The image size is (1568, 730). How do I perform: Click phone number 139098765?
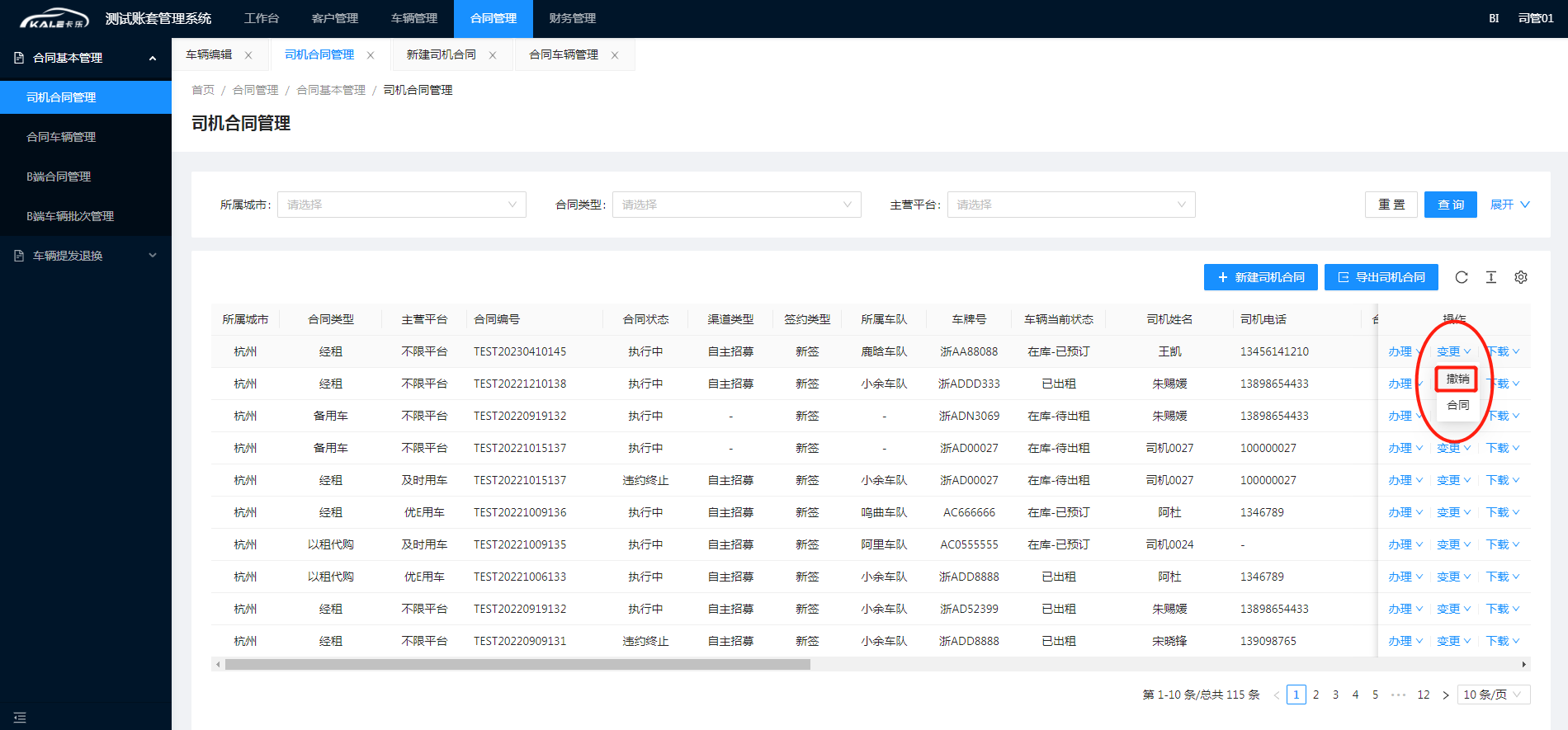click(1268, 641)
